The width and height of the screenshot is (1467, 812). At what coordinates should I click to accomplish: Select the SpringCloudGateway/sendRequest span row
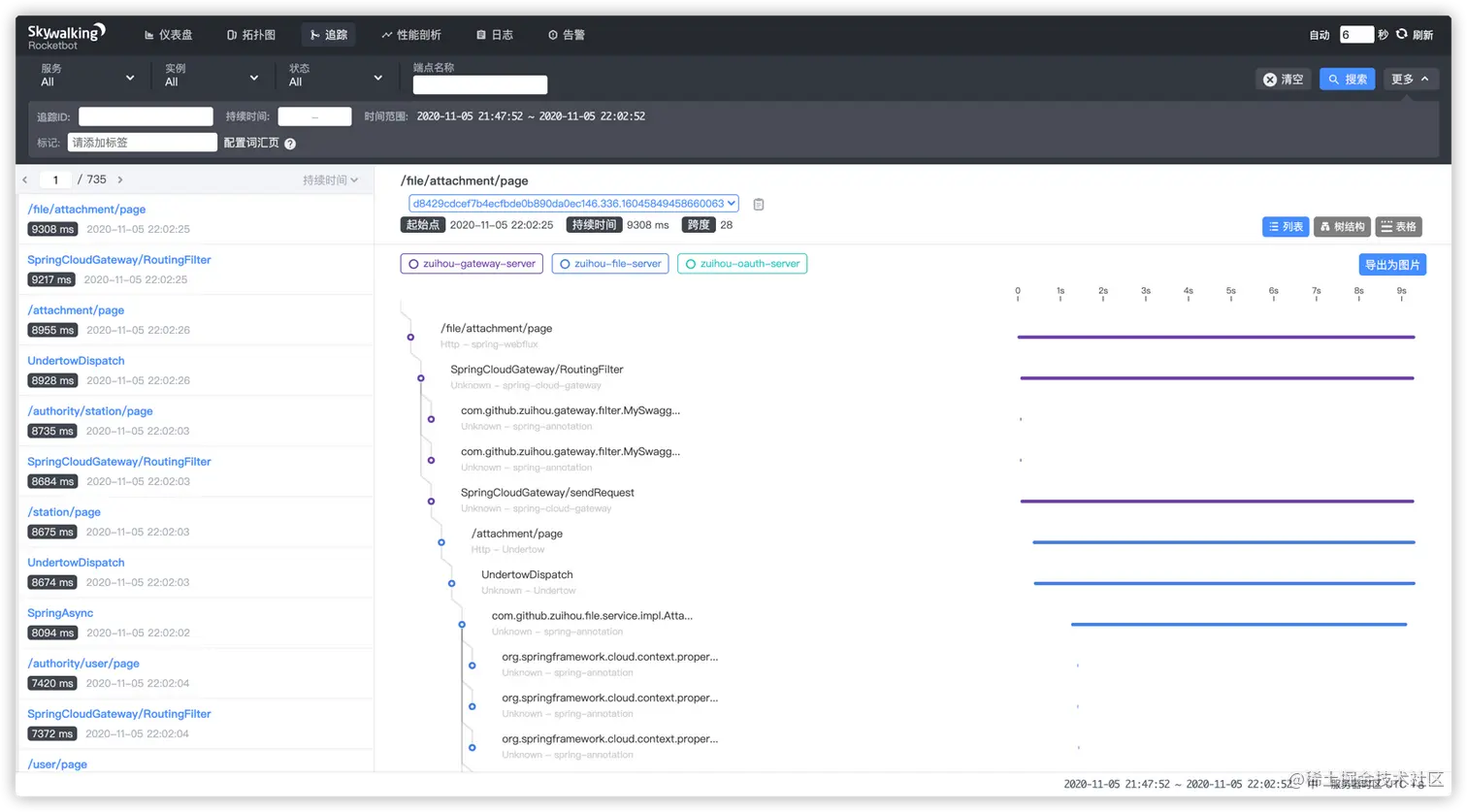point(547,500)
